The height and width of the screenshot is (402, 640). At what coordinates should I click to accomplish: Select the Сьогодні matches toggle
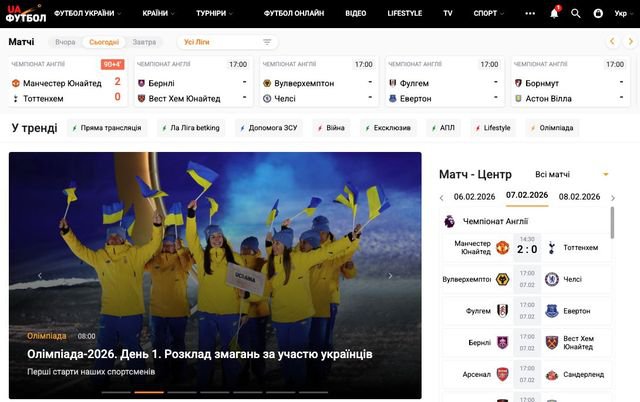click(x=104, y=42)
